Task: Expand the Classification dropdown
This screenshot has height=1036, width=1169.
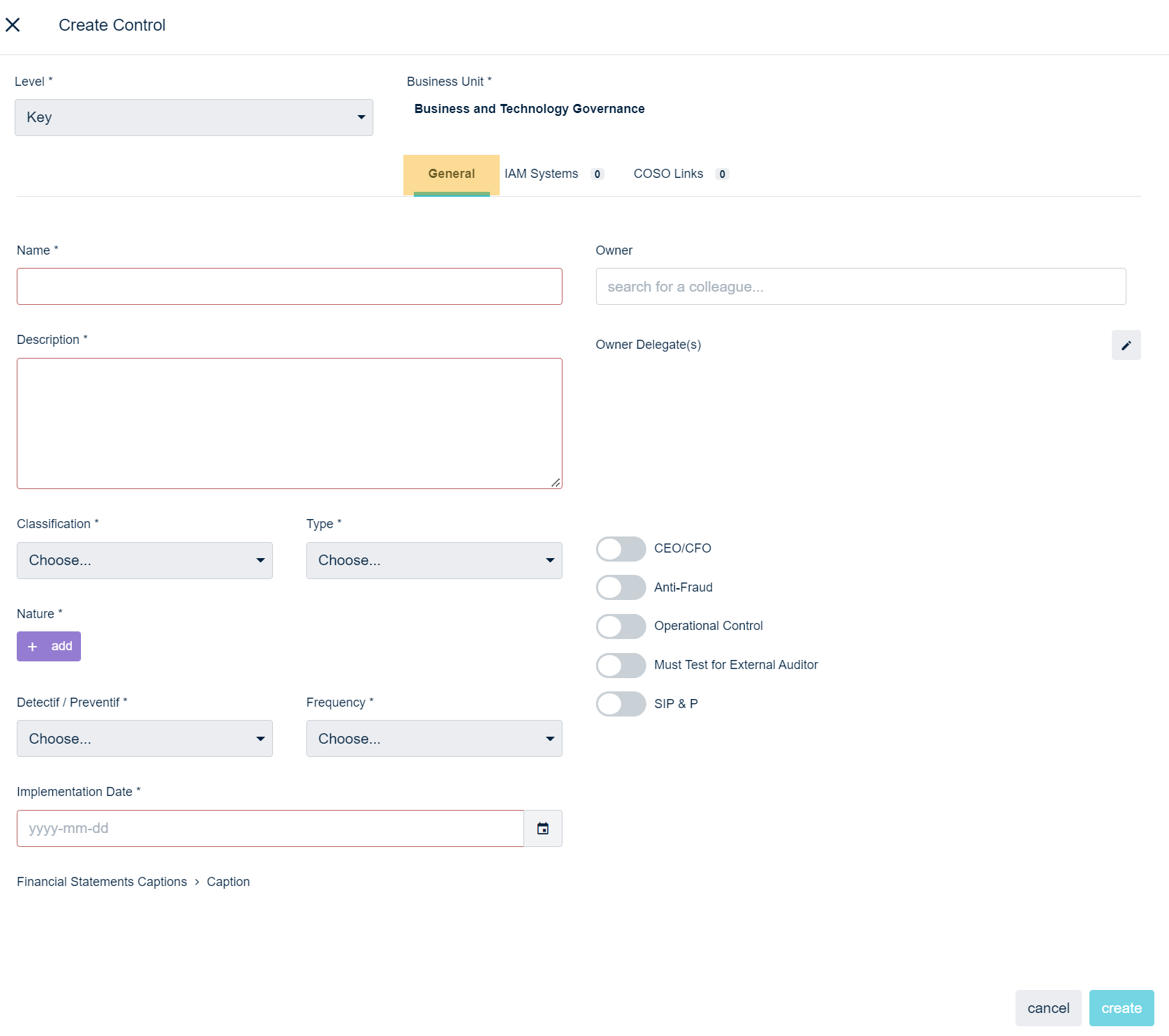Action: (x=144, y=561)
